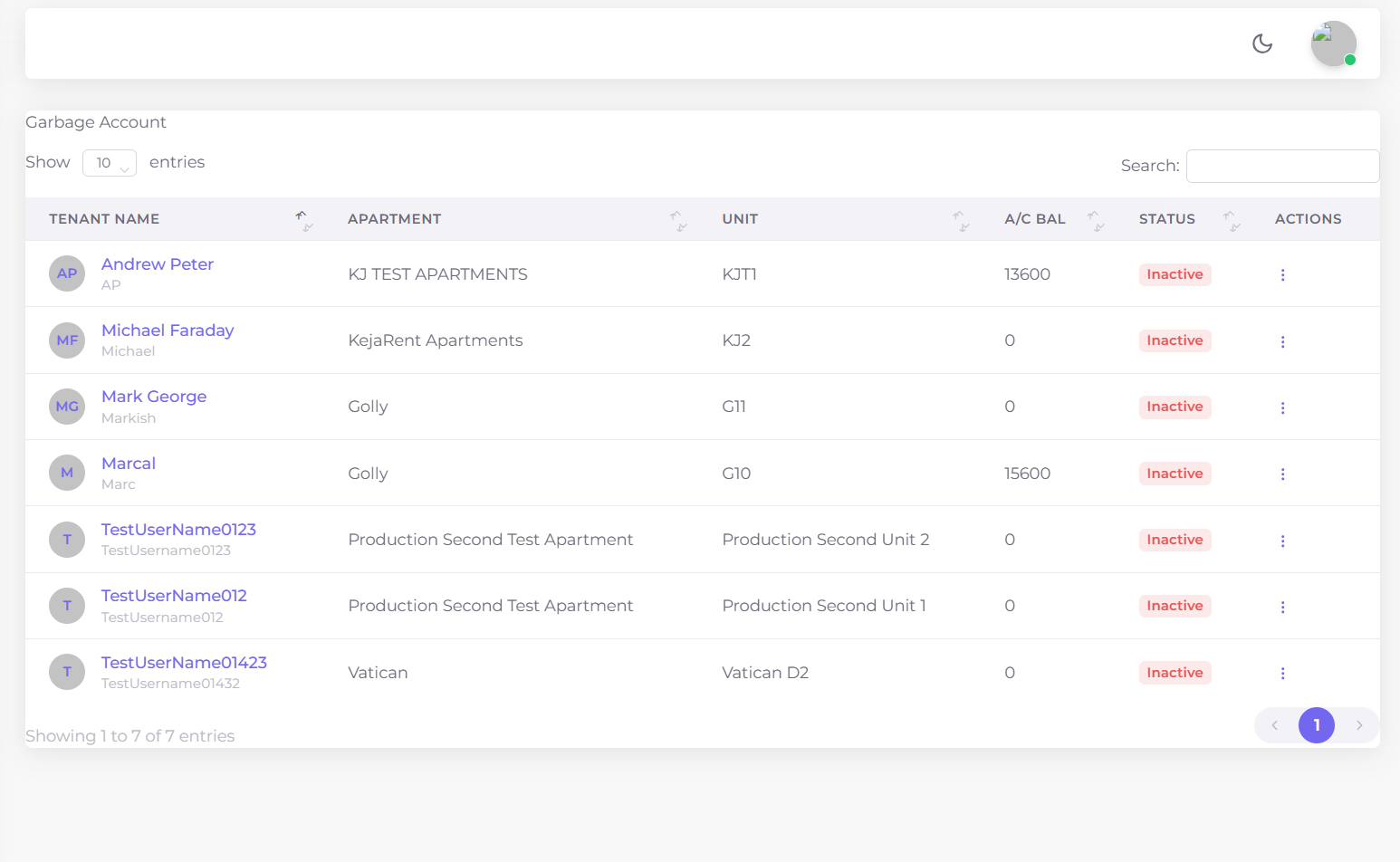1400x862 pixels.
Task: Sort the table by Status column
Action: 1166,219
